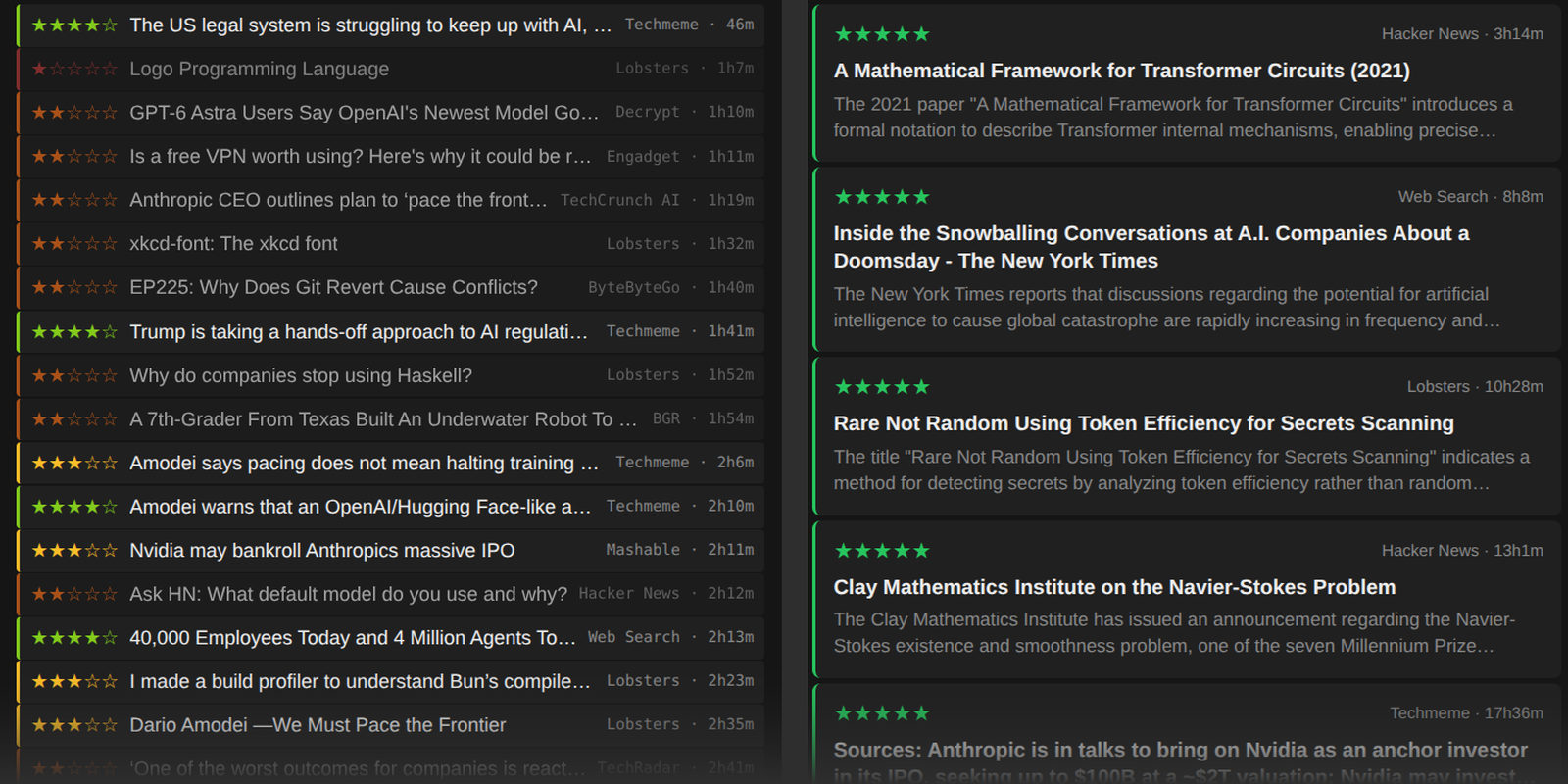The image size is (1568, 784).
Task: Click star rating beside 'Logo Programming Language'
Action: 74,69
